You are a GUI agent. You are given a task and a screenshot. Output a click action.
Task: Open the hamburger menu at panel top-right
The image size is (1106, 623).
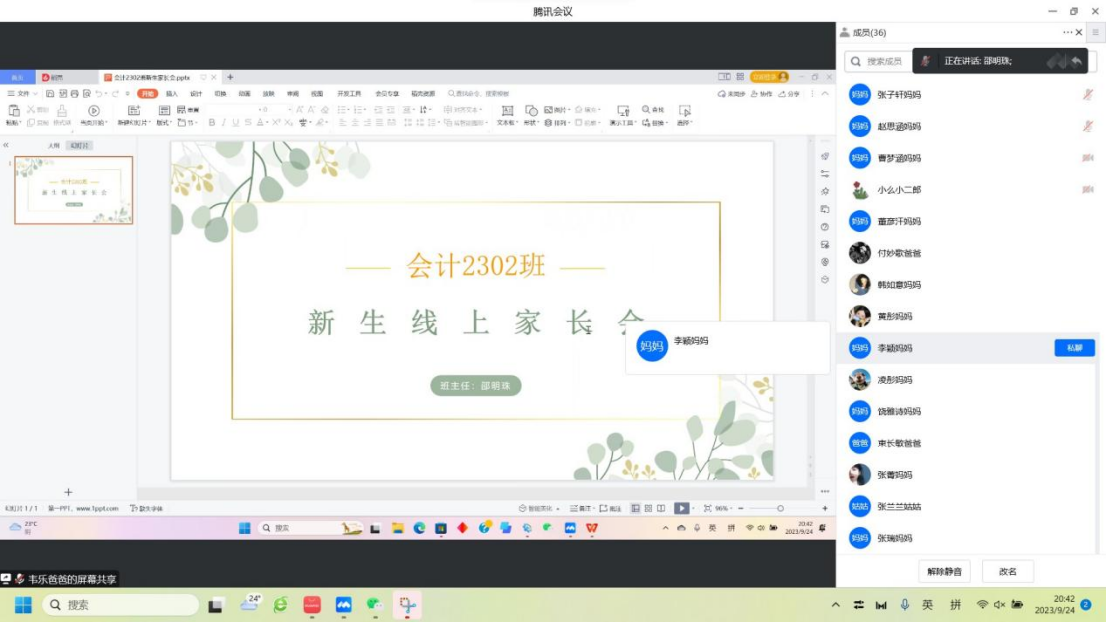1096,33
